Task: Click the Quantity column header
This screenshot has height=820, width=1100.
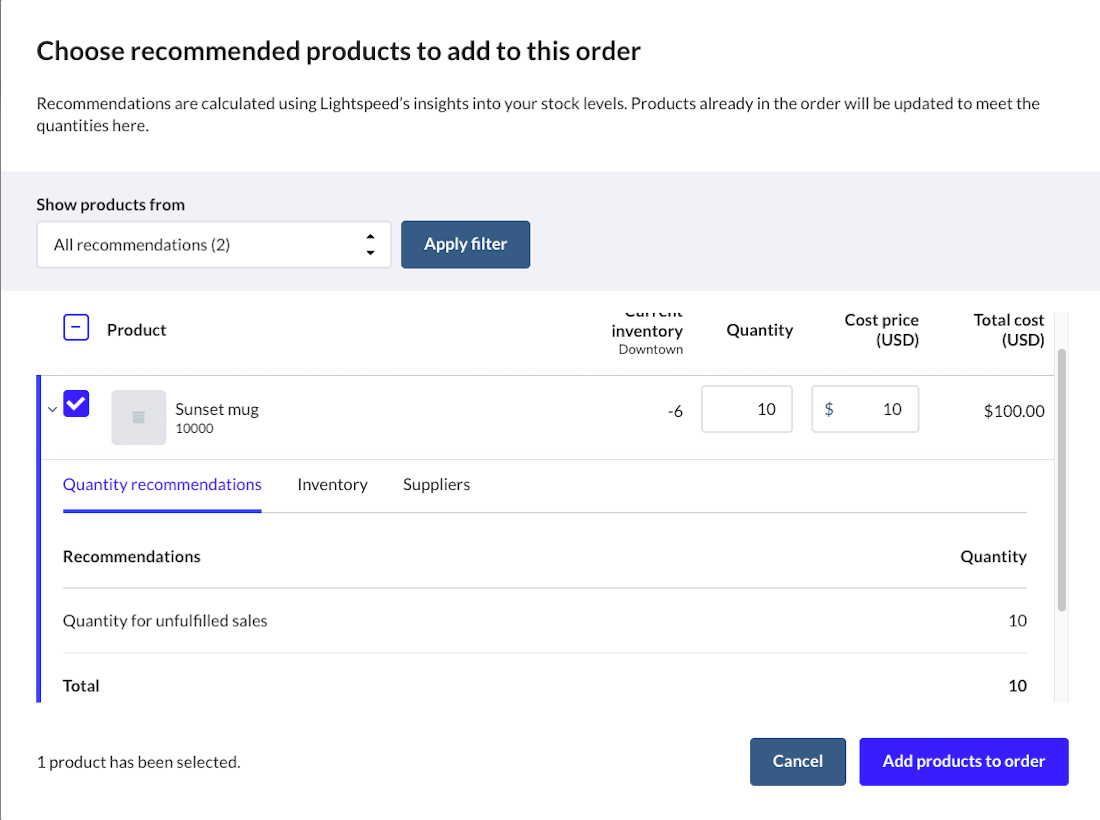Action: 759,330
